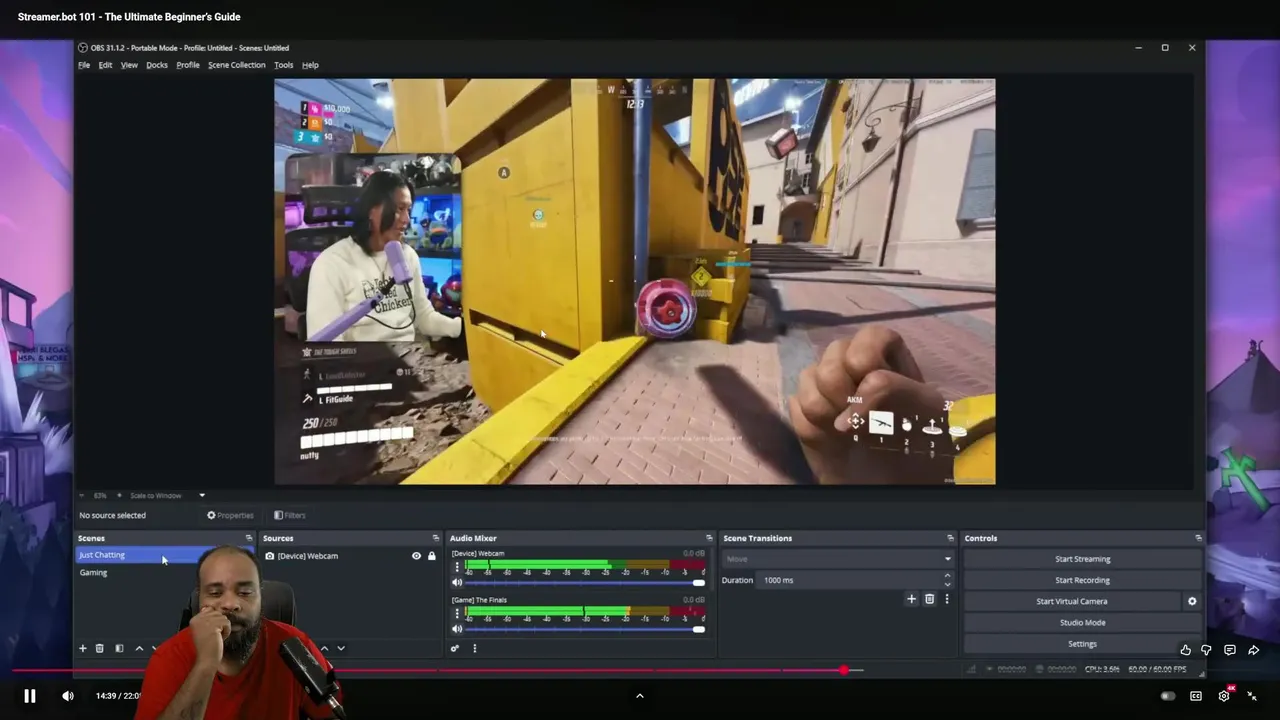Screen dimensions: 1280x720
Task: Increase transition duration with up arrow
Action: tap(947, 576)
